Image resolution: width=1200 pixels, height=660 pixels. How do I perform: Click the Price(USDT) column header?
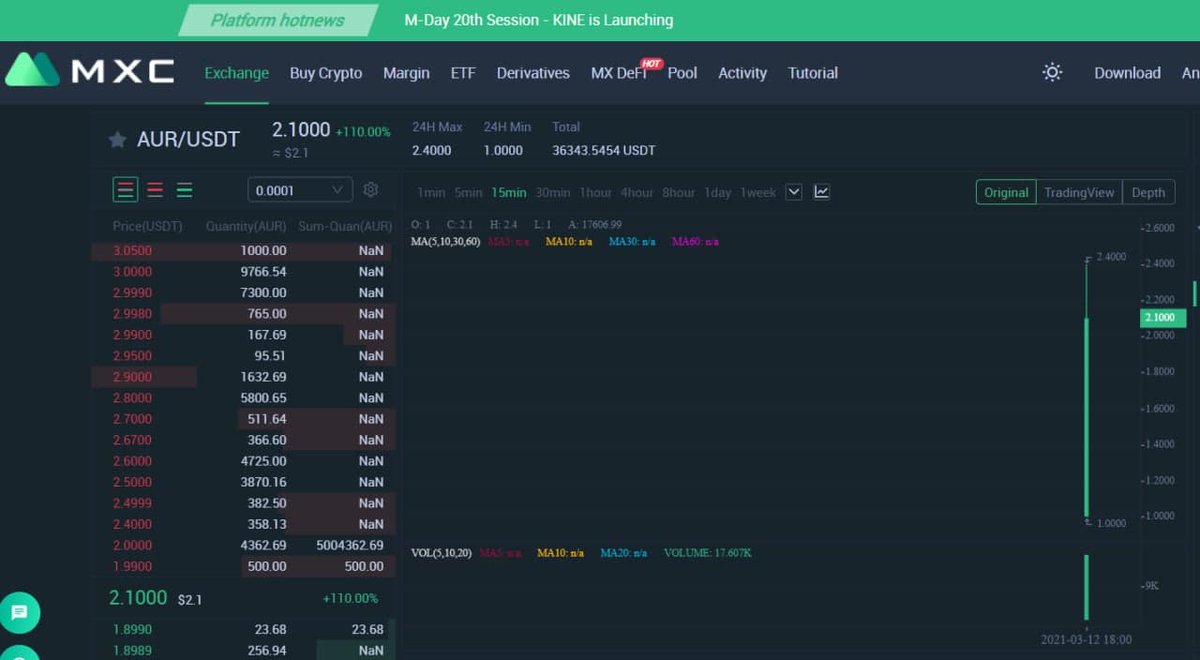click(x=147, y=227)
